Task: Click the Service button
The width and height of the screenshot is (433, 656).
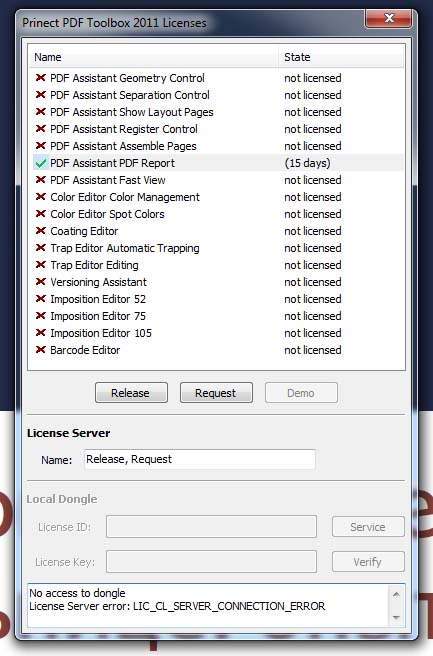Action: point(368,527)
